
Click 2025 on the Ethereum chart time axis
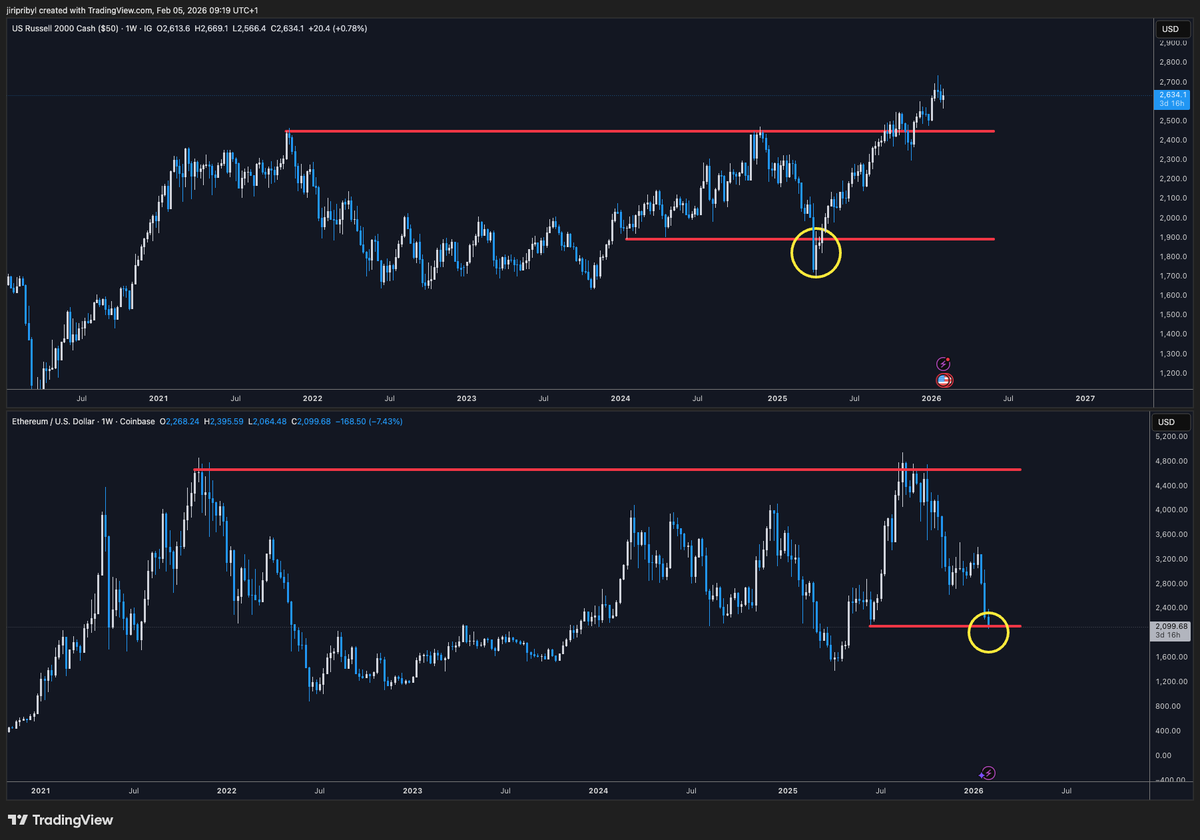[x=787, y=790]
